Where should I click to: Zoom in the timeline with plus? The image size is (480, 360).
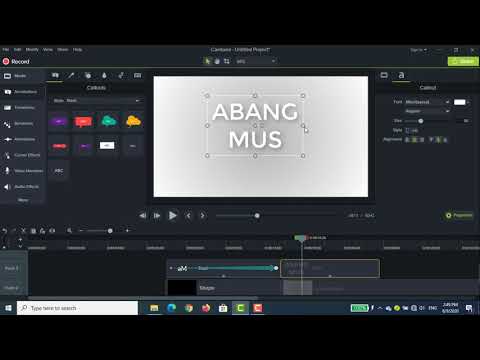coord(127,230)
